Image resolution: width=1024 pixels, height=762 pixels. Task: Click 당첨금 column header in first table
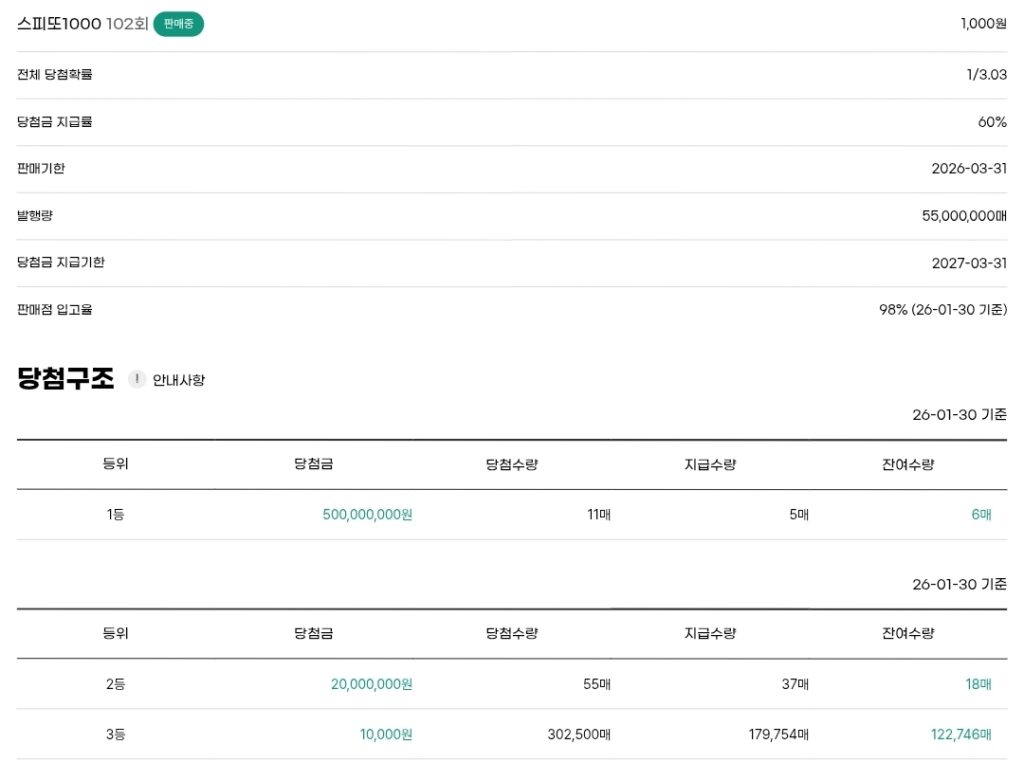(313, 464)
